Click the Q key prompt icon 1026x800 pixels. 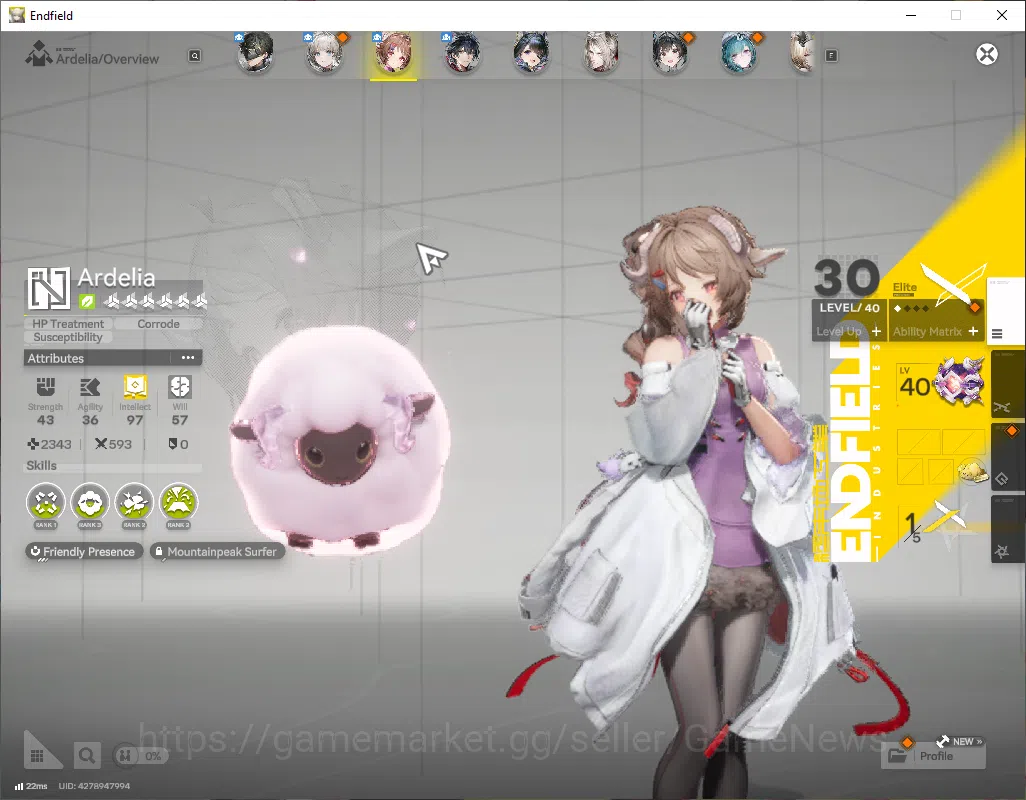(194, 56)
